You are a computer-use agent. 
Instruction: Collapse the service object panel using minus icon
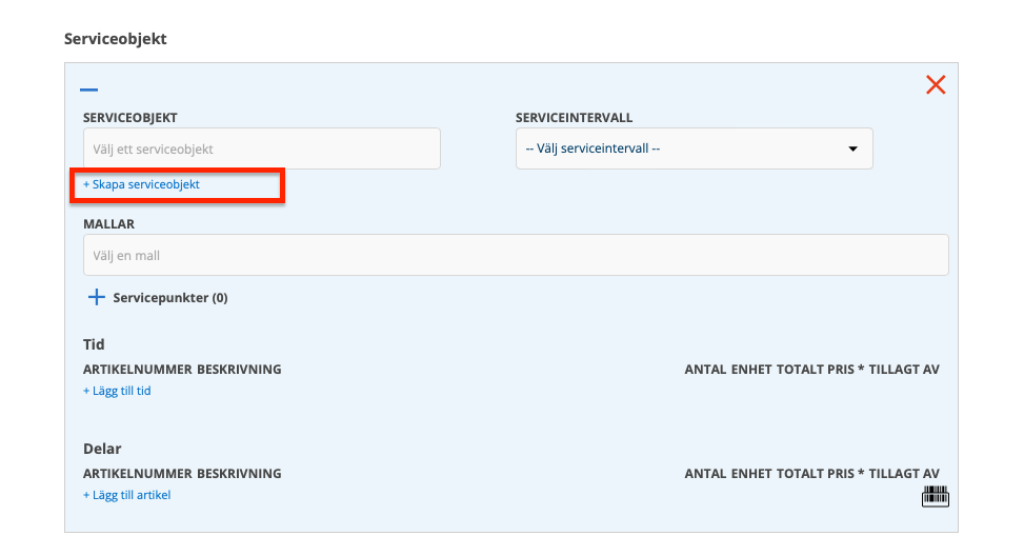click(x=89, y=90)
